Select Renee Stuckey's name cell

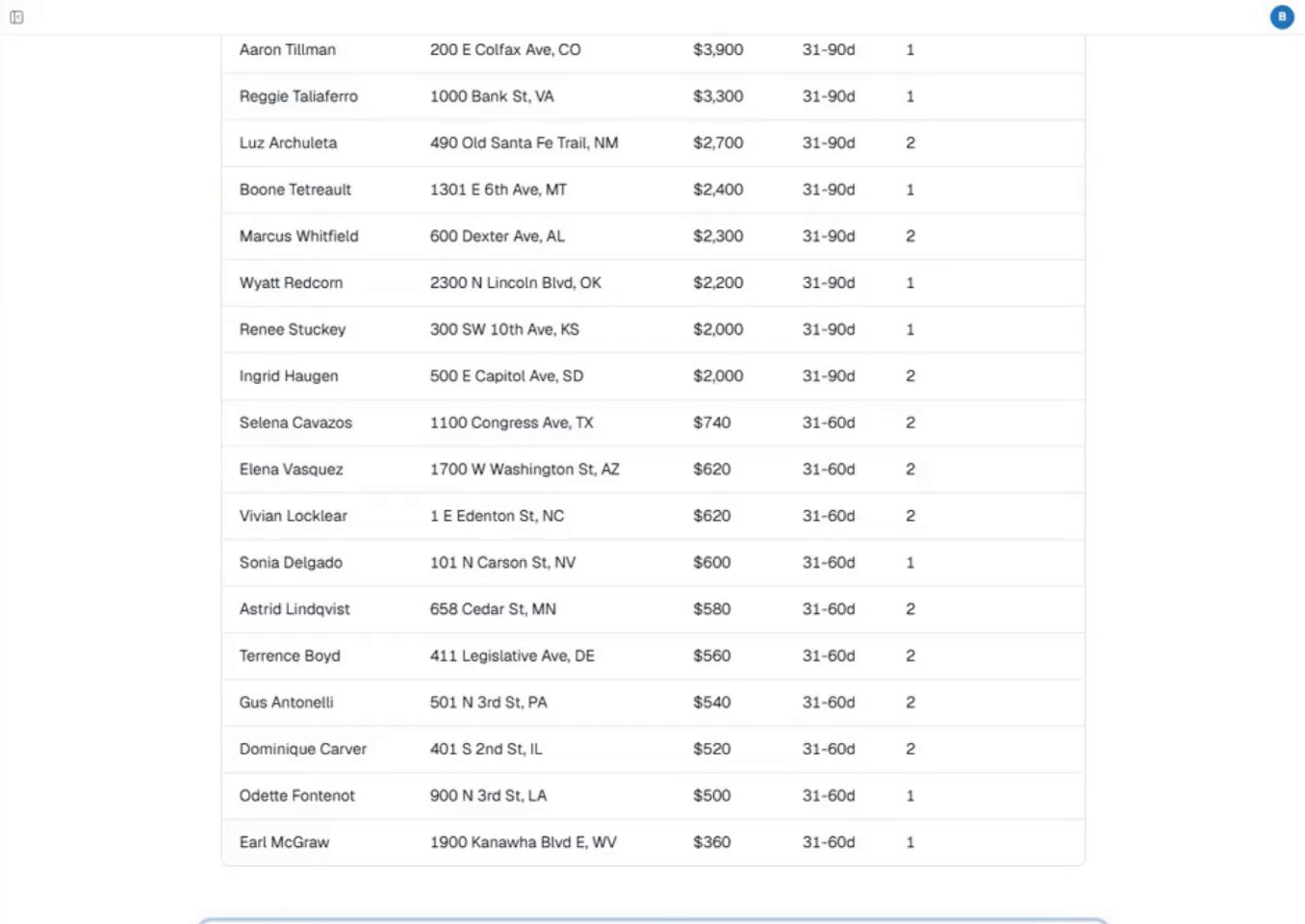tap(293, 329)
